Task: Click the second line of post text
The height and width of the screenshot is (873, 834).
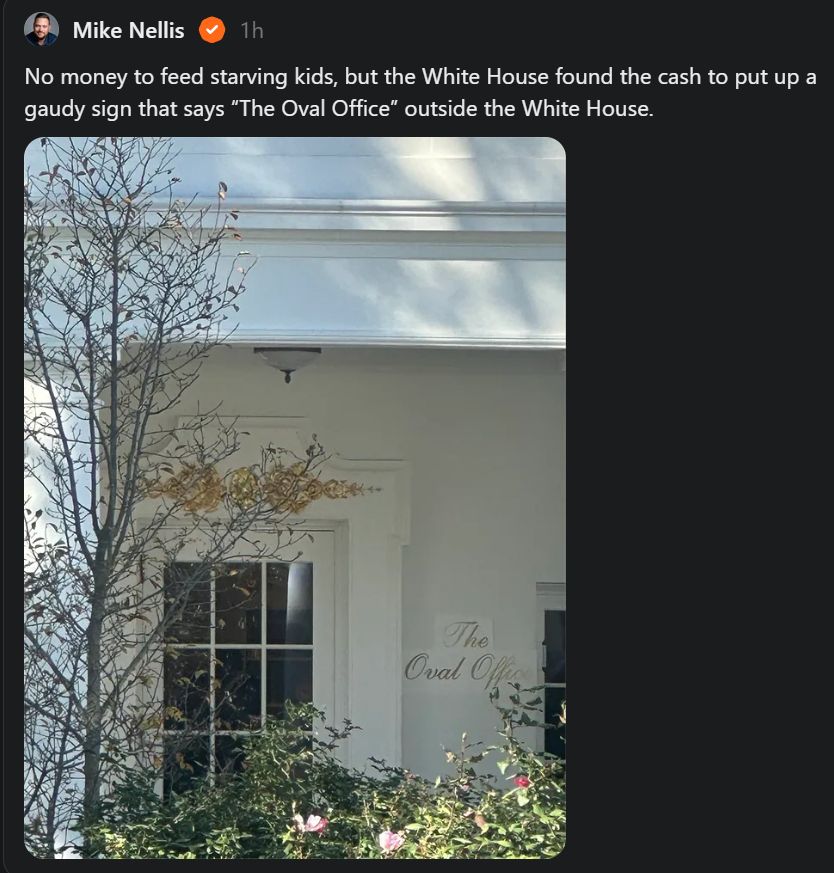Action: tap(338, 109)
